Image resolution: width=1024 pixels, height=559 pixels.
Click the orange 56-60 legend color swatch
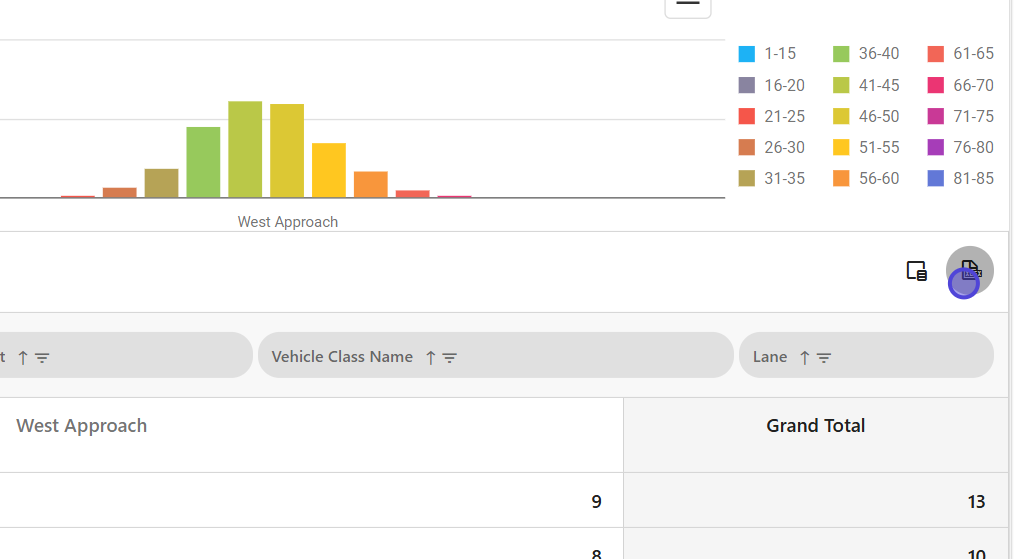841,178
